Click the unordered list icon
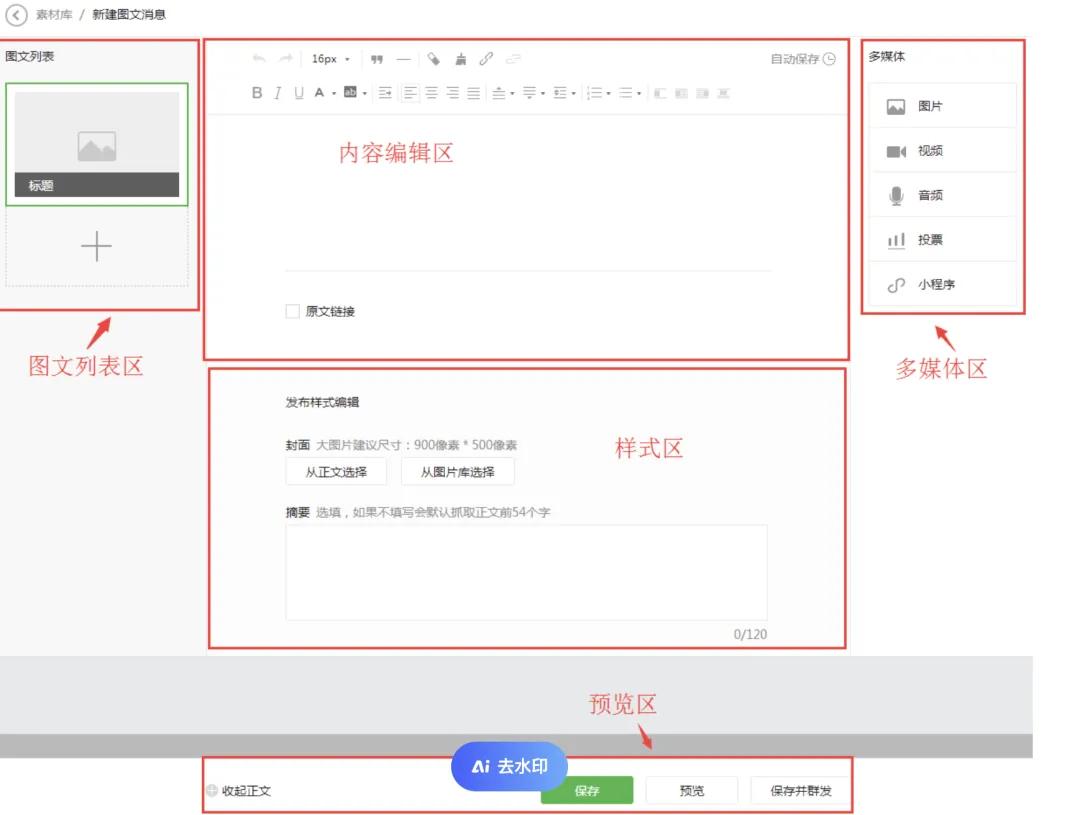The image size is (1080, 815). click(625, 93)
